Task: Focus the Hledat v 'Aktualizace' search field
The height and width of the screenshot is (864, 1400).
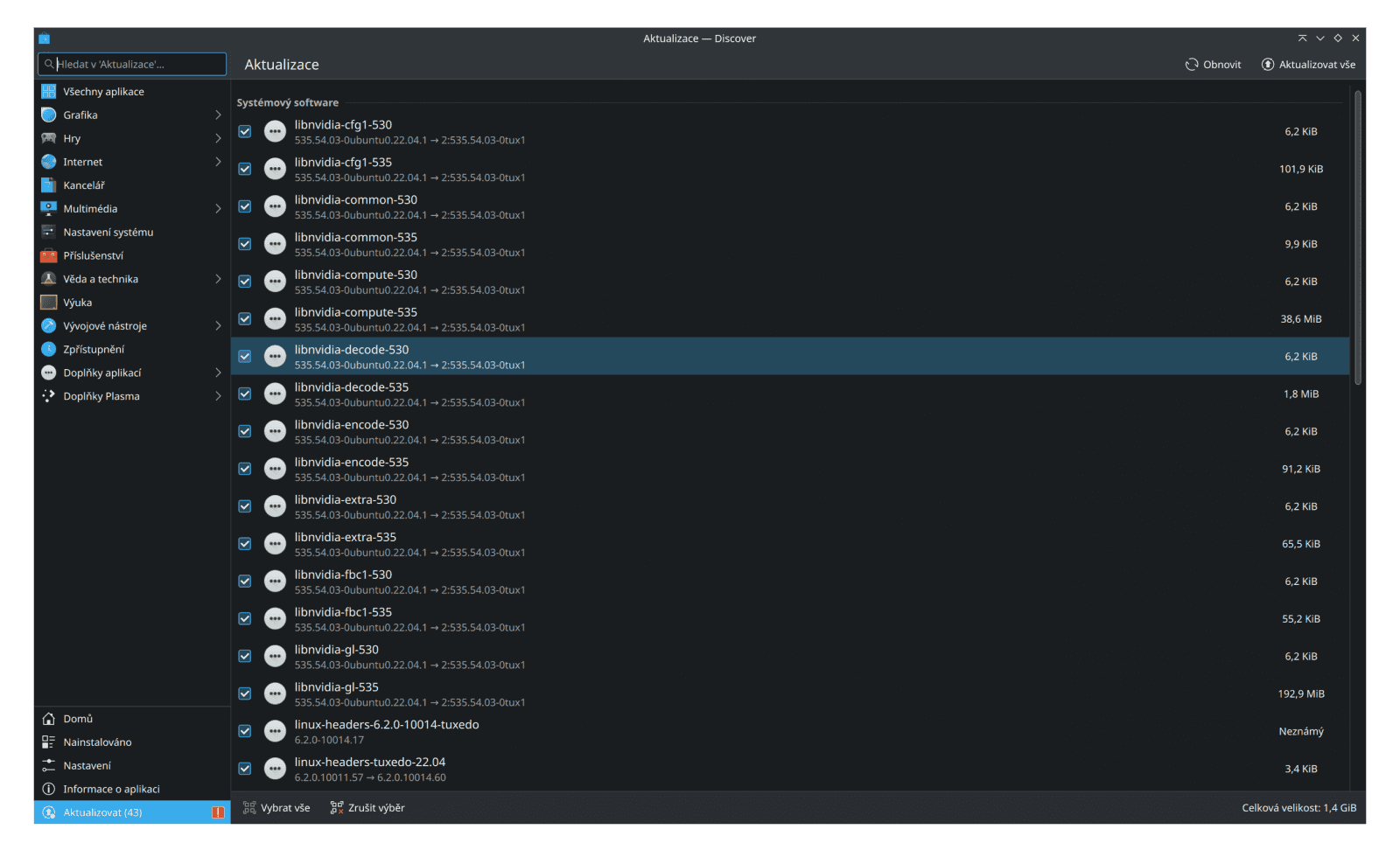Action: tap(132, 64)
